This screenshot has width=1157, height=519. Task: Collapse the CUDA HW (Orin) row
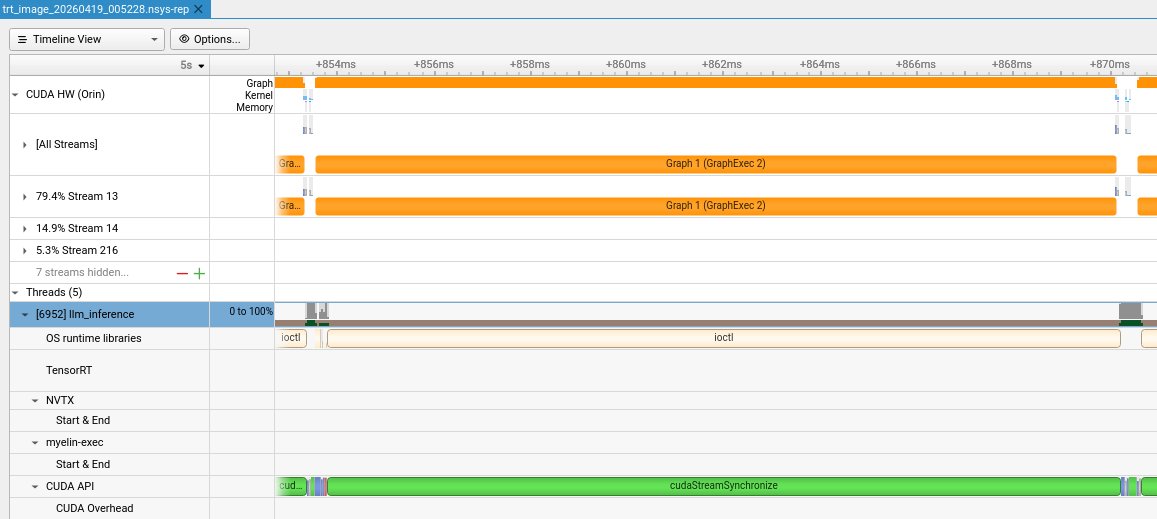[15, 94]
